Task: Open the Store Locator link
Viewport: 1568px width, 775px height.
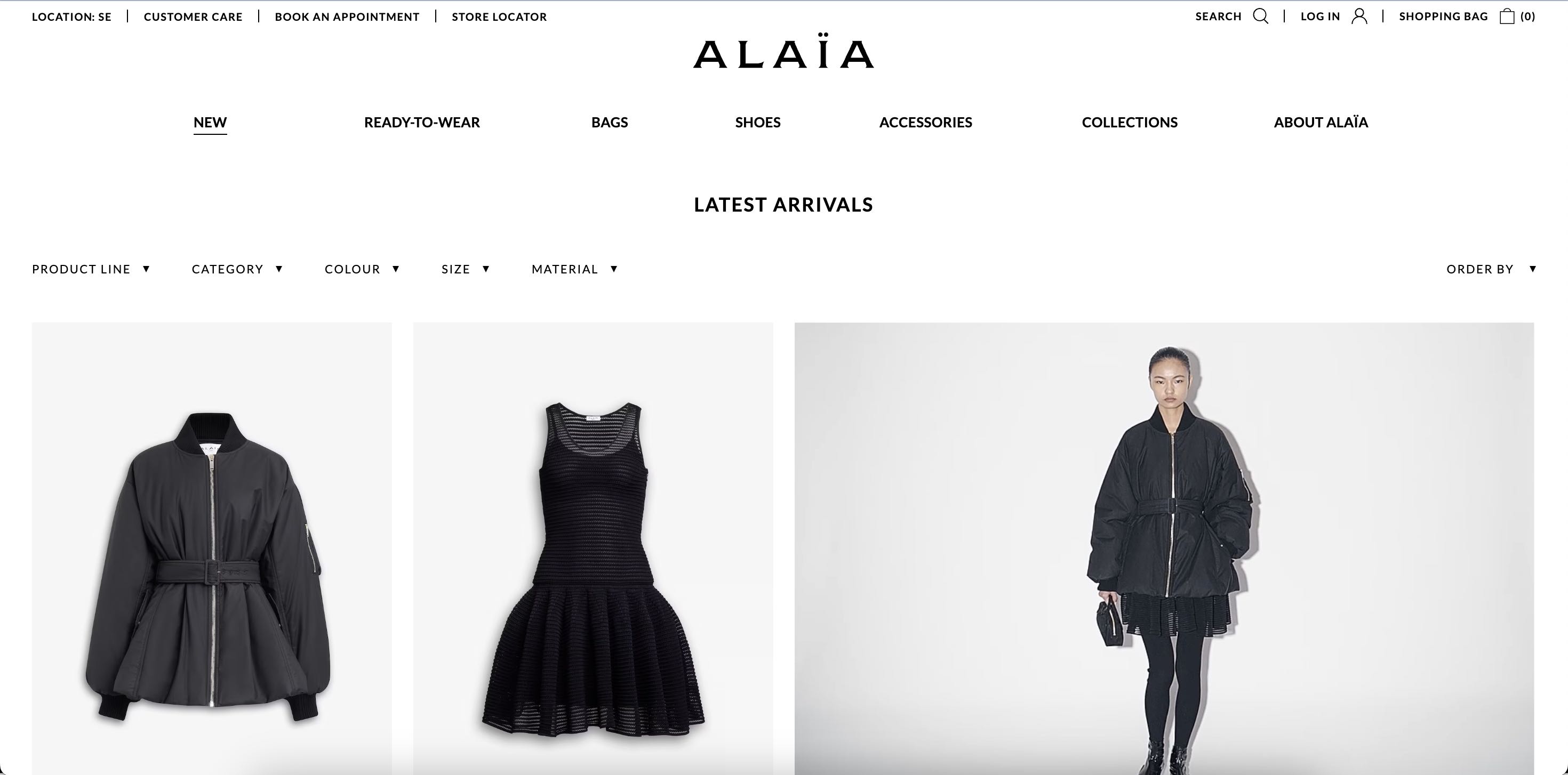Action: [499, 17]
